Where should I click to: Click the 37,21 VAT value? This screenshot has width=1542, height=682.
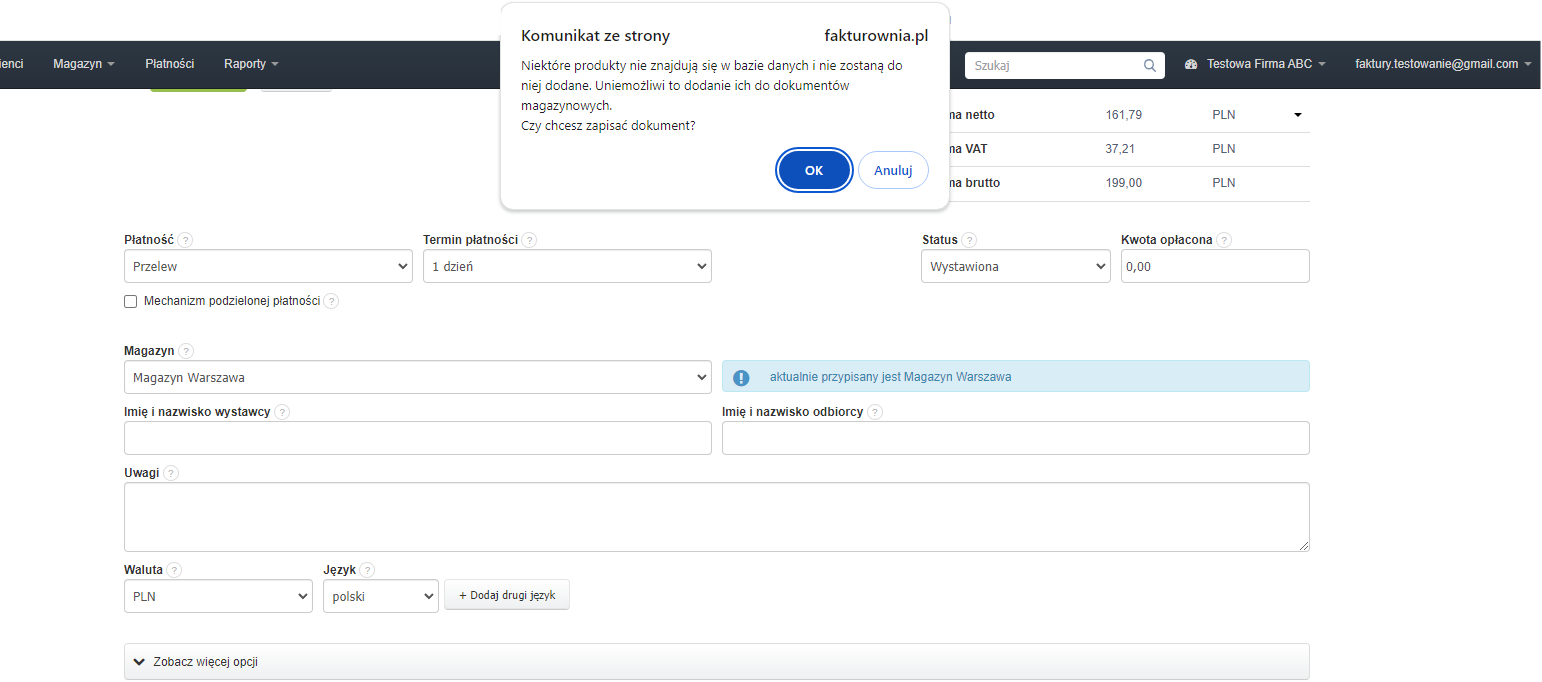pyautogui.click(x=1120, y=149)
